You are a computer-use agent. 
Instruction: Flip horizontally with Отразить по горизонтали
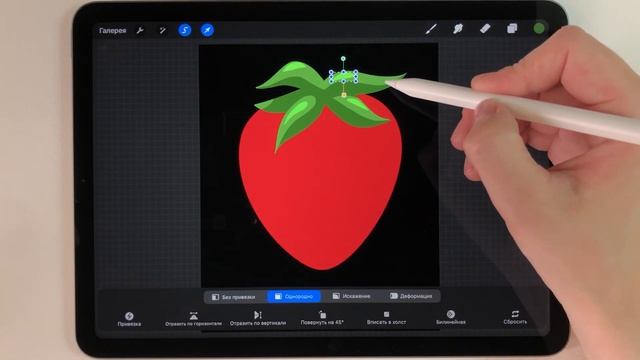pyautogui.click(x=193, y=319)
